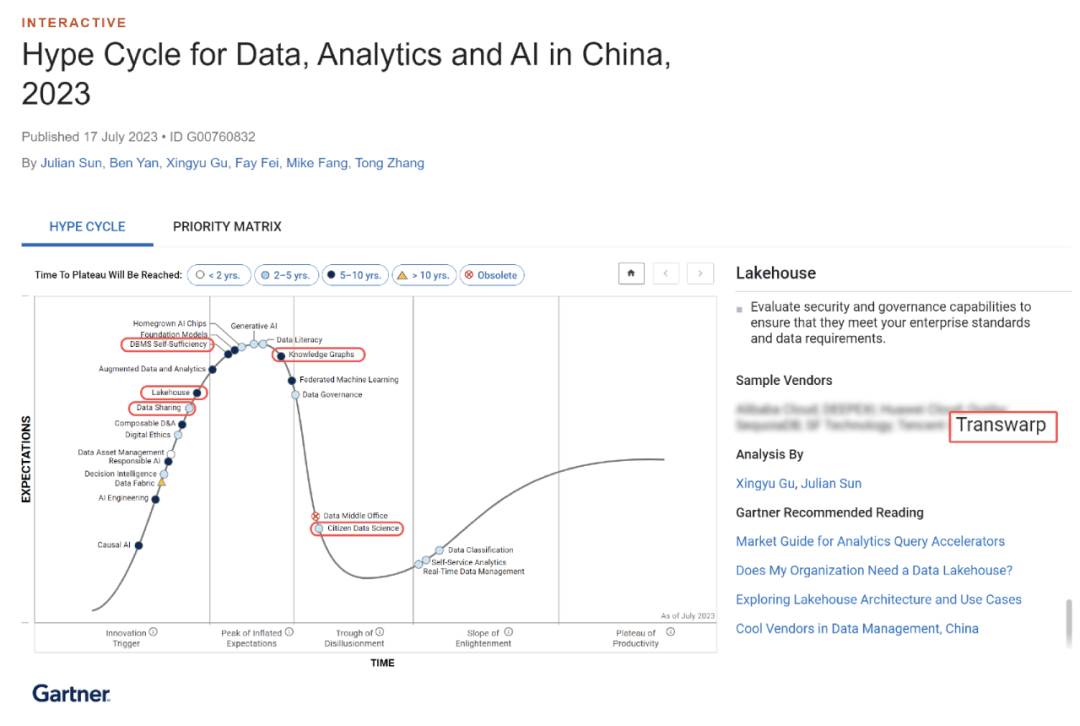Viewport: 1080px width, 726px height.
Task: Open 'Does My Organization Need a Data Lakehouse?'
Action: 874,569
